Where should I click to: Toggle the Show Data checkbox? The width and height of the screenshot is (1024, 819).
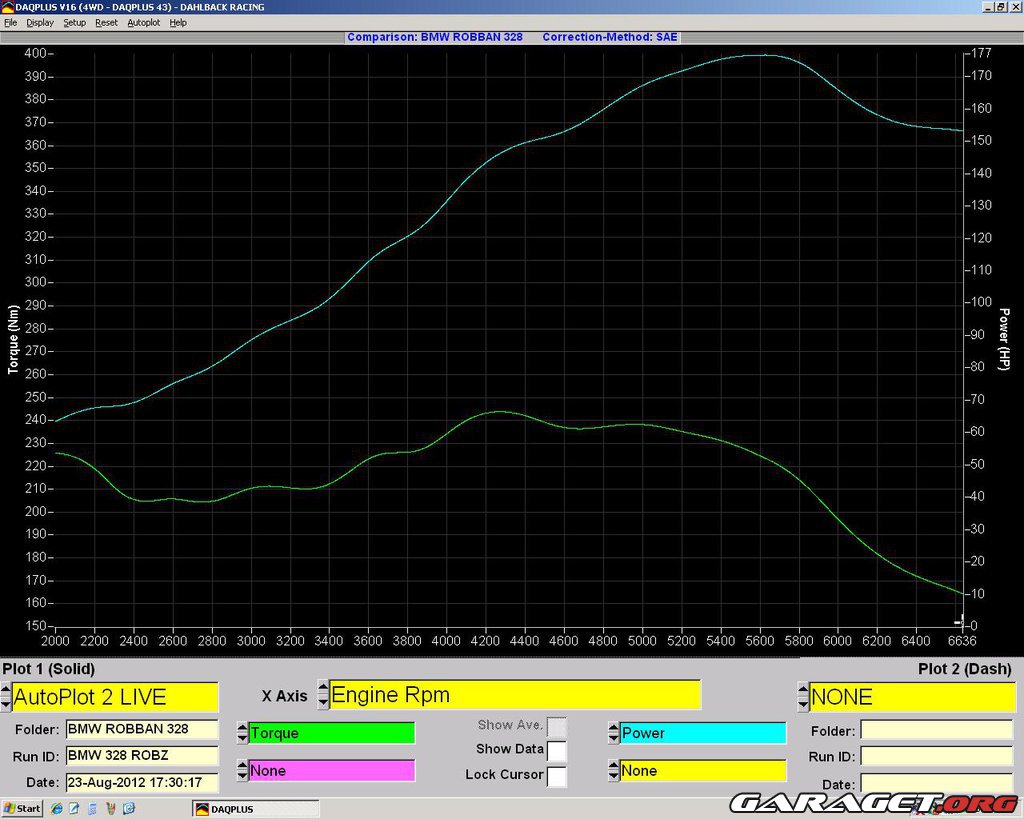point(556,750)
